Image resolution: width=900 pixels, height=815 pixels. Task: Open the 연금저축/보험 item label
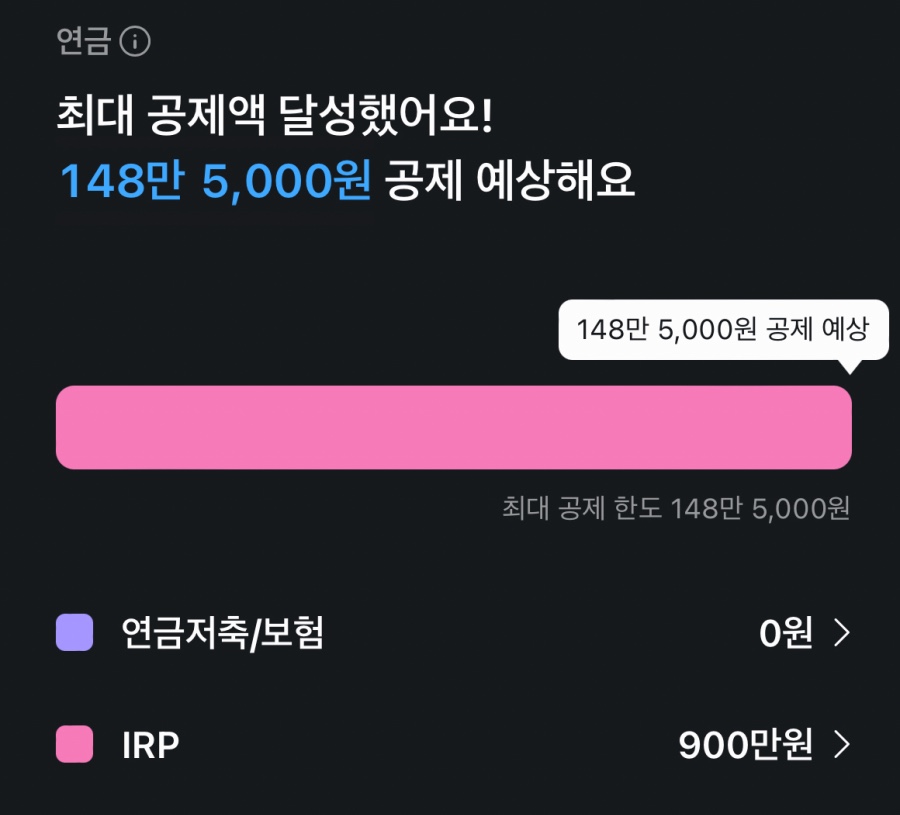coord(223,633)
